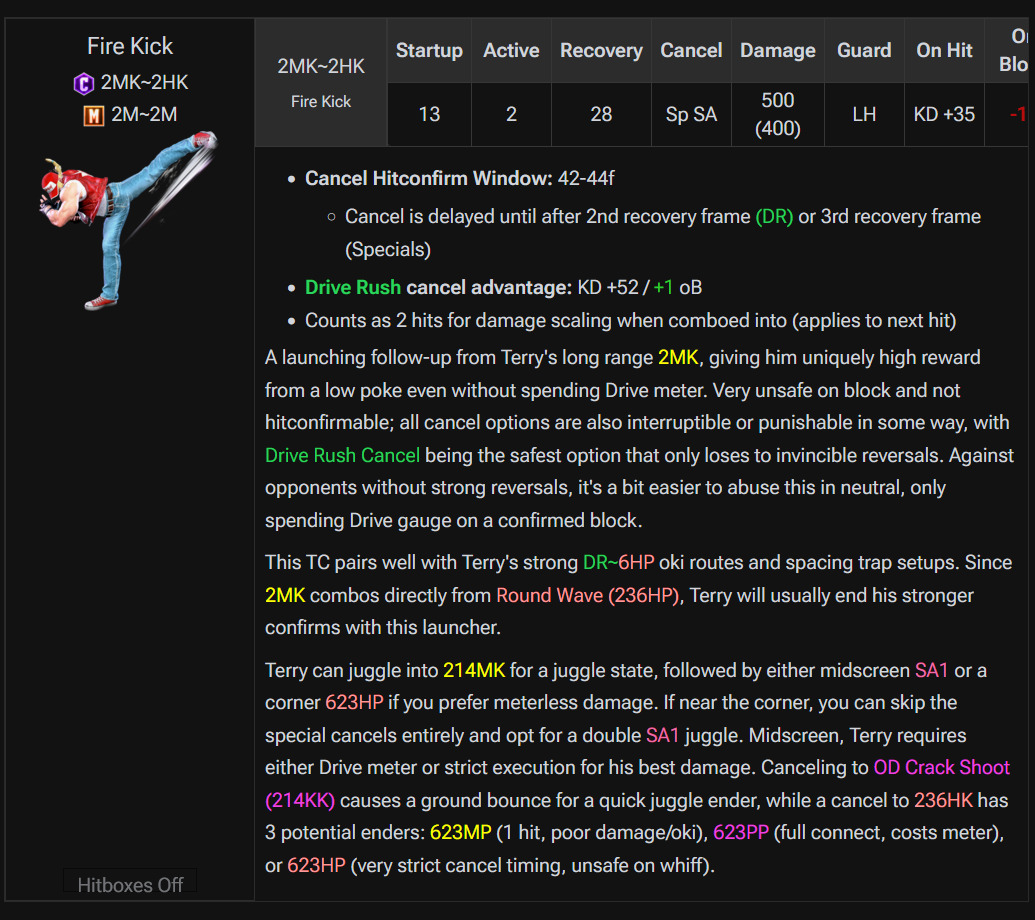Click the Cancel column header
The image size is (1035, 920).
tap(691, 51)
